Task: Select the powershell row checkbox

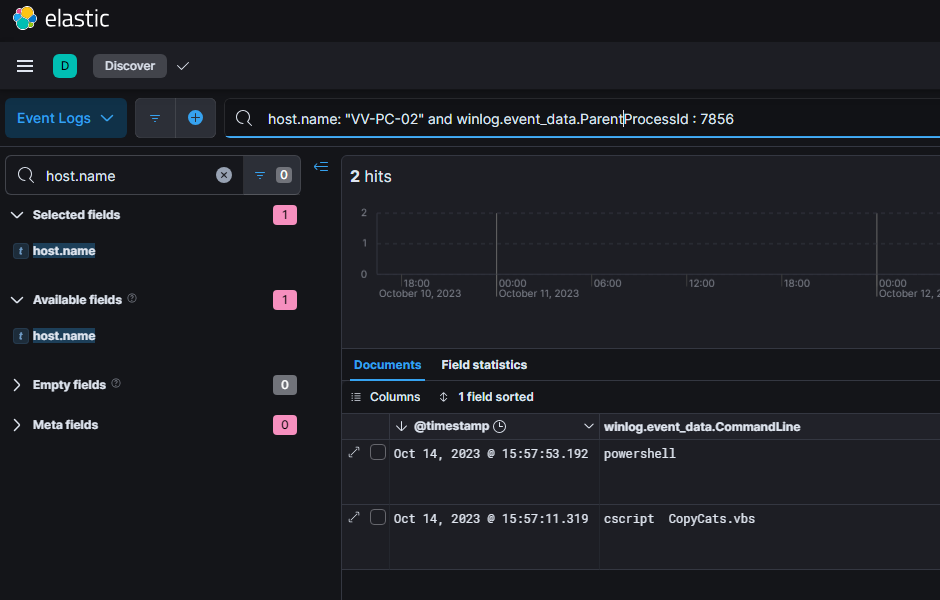Action: pyautogui.click(x=378, y=453)
